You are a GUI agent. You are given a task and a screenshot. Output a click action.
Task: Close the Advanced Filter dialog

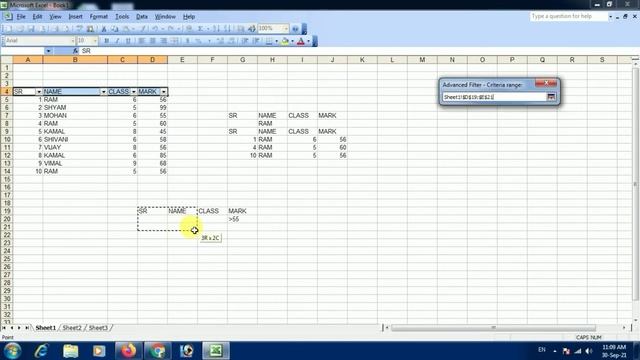[546, 83]
